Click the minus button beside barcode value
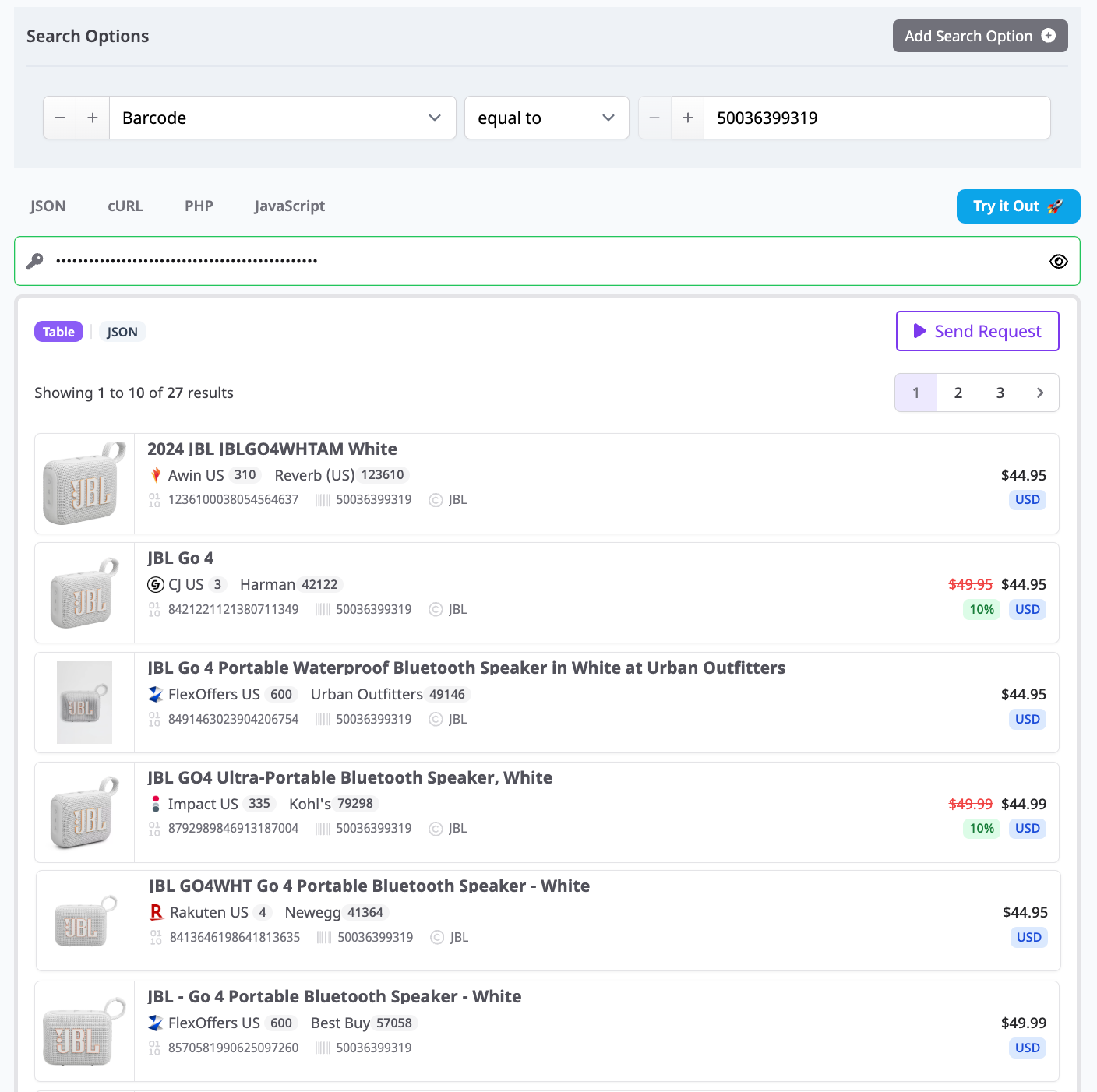The image size is (1097, 1092). [655, 118]
